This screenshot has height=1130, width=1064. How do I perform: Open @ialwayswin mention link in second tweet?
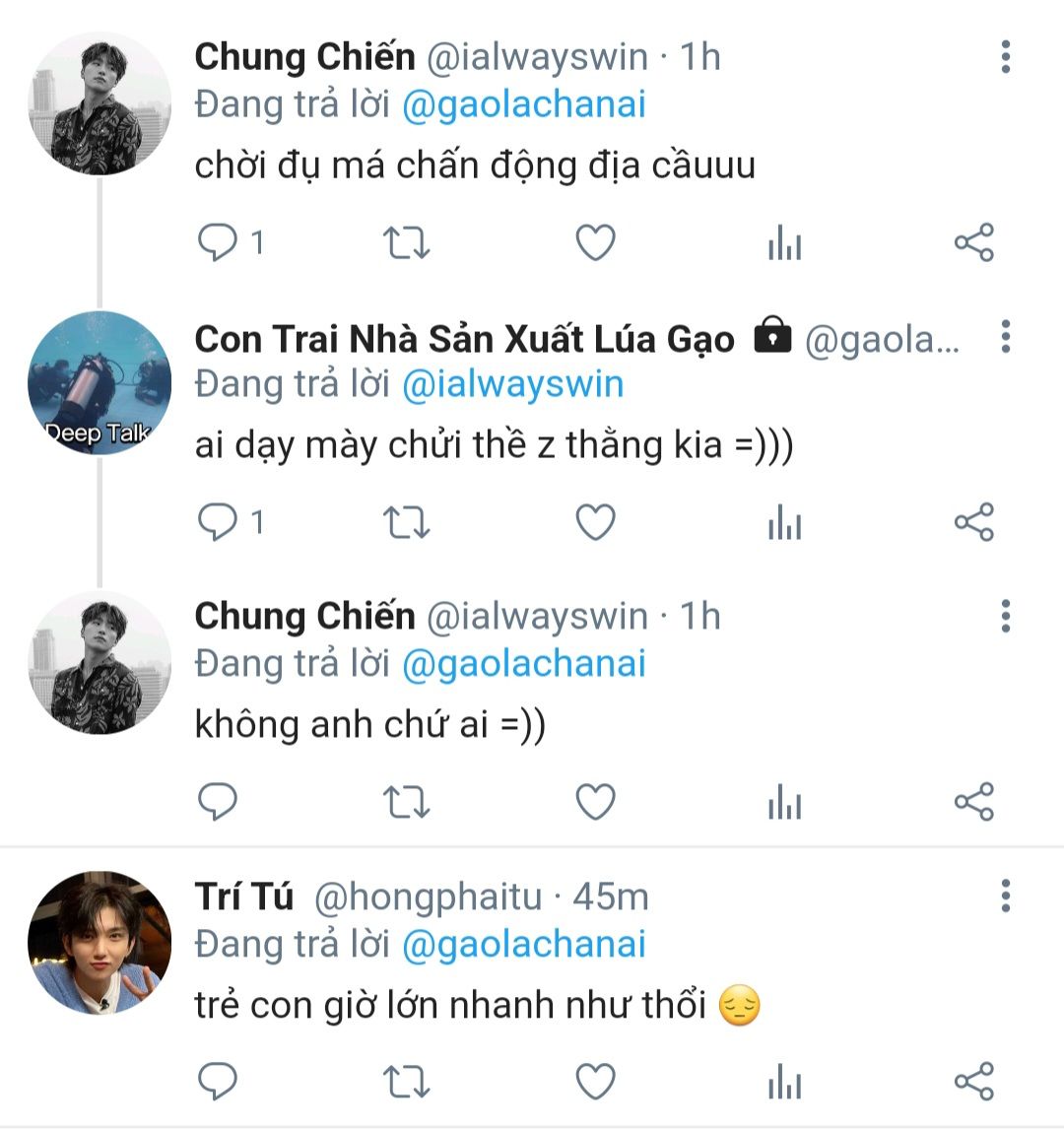512,384
